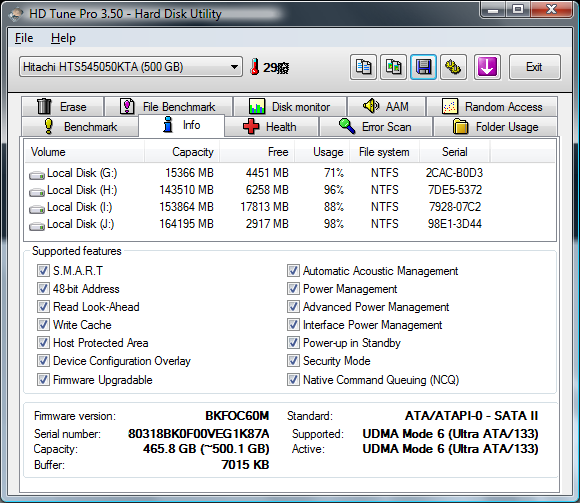Sort by the Usage column header

[x=322, y=152]
